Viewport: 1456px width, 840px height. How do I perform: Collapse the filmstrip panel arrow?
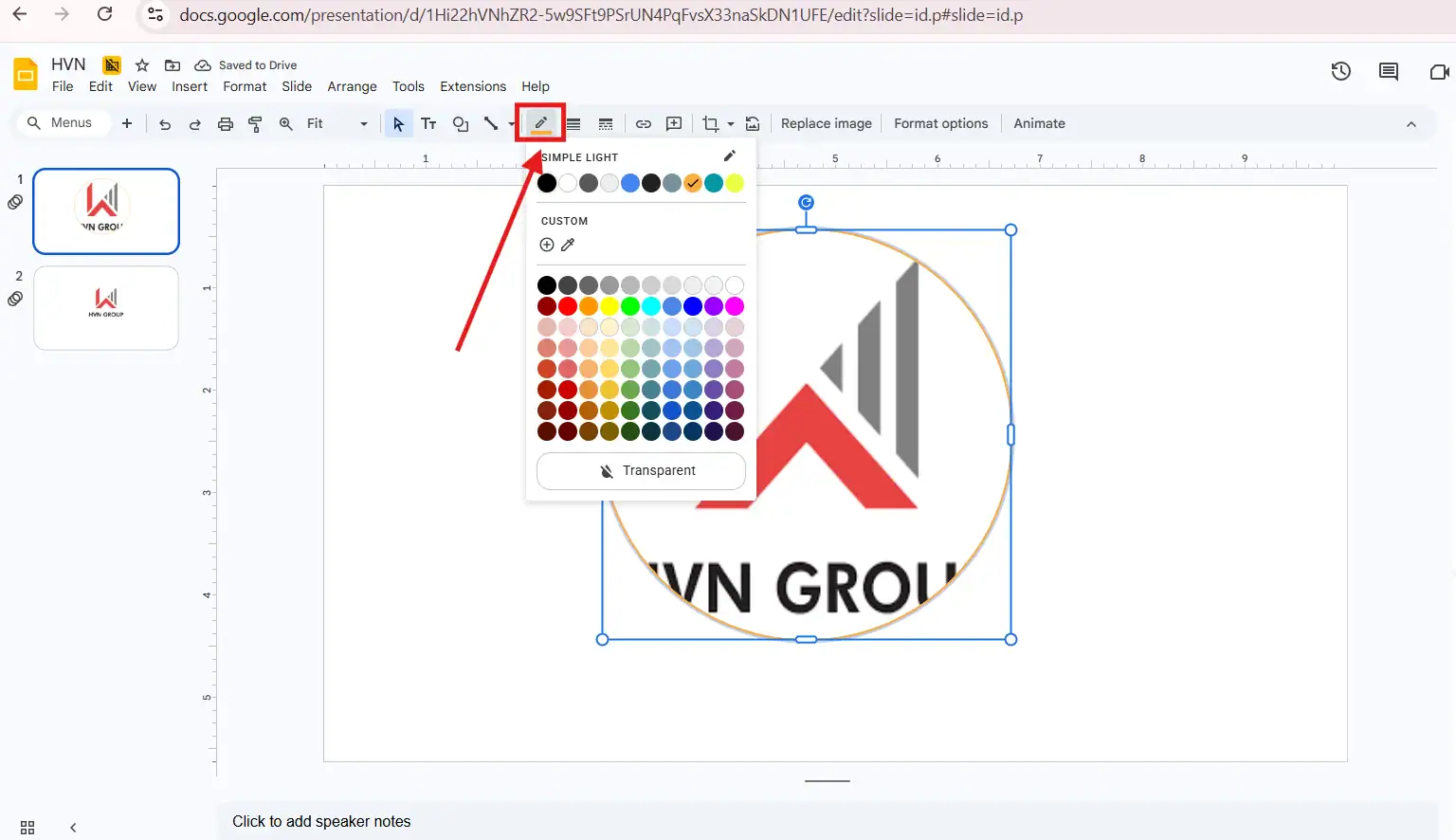coord(73,827)
